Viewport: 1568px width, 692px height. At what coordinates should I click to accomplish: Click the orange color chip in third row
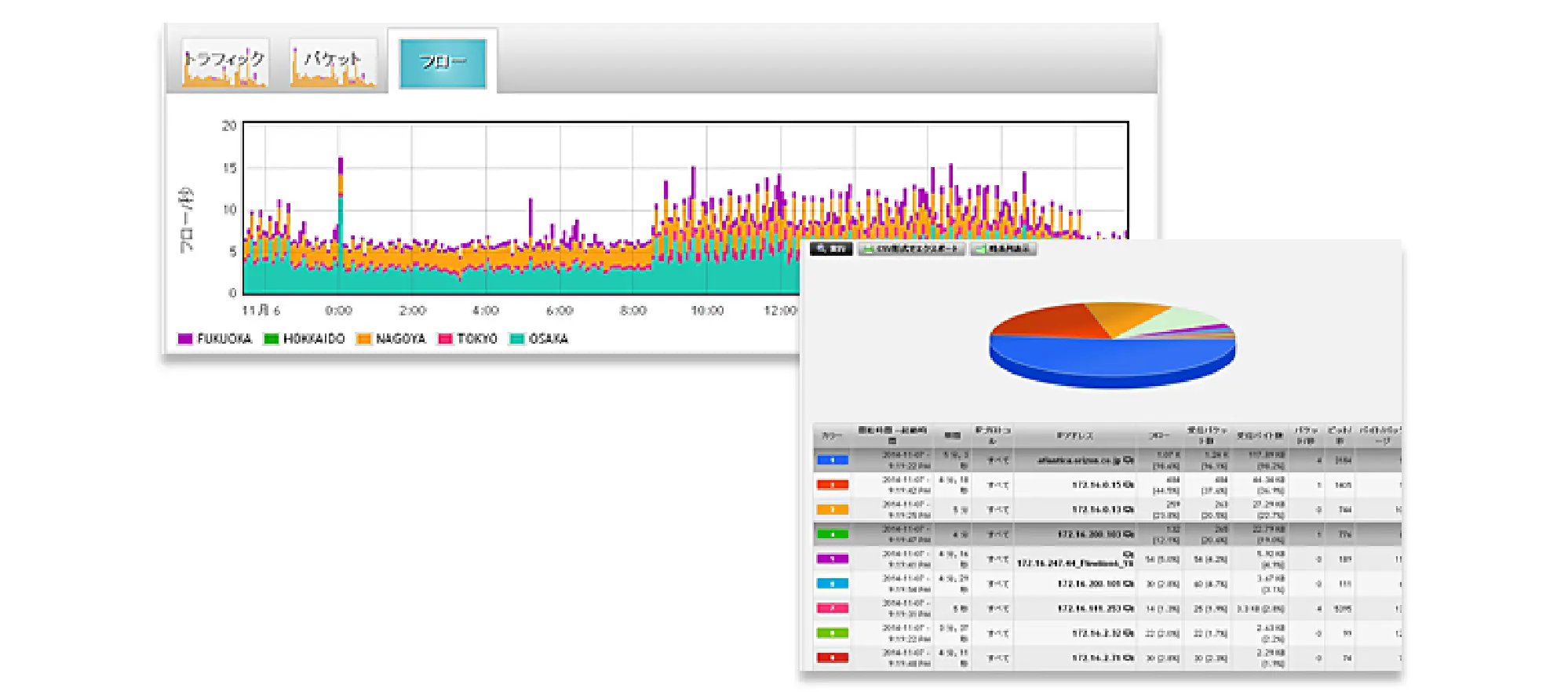click(x=833, y=510)
